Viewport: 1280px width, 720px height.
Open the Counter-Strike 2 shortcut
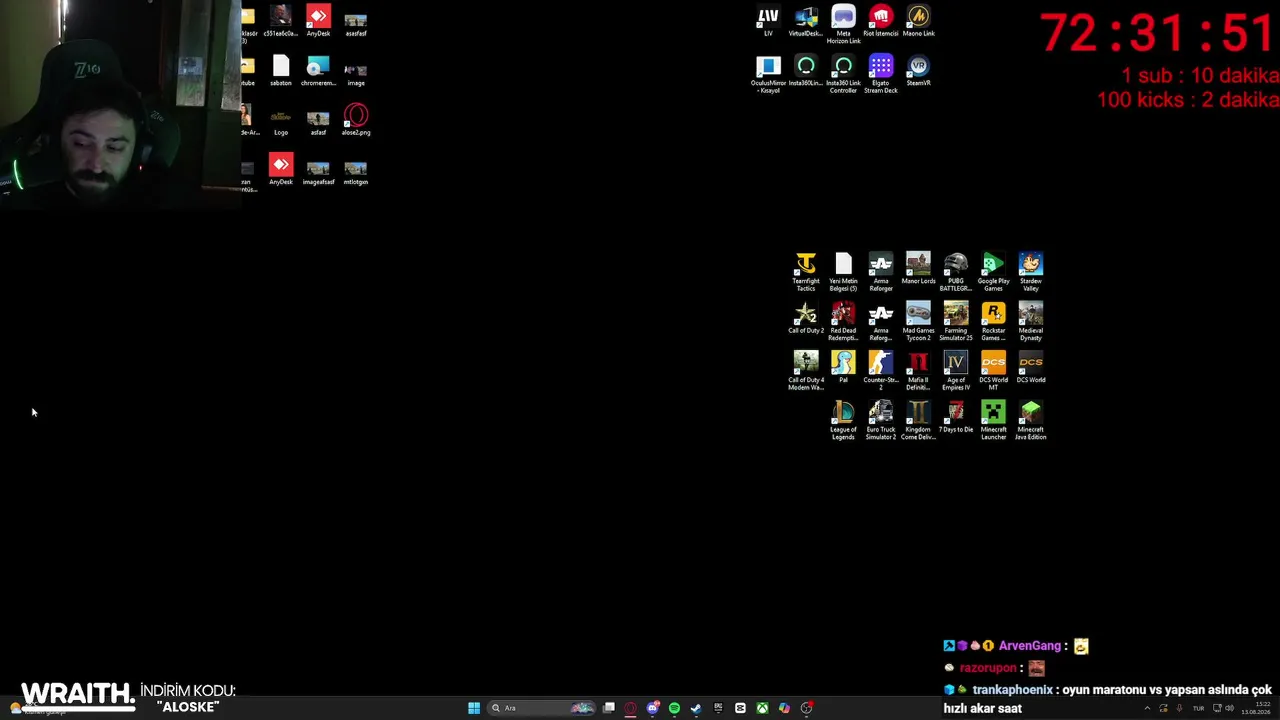click(881, 371)
